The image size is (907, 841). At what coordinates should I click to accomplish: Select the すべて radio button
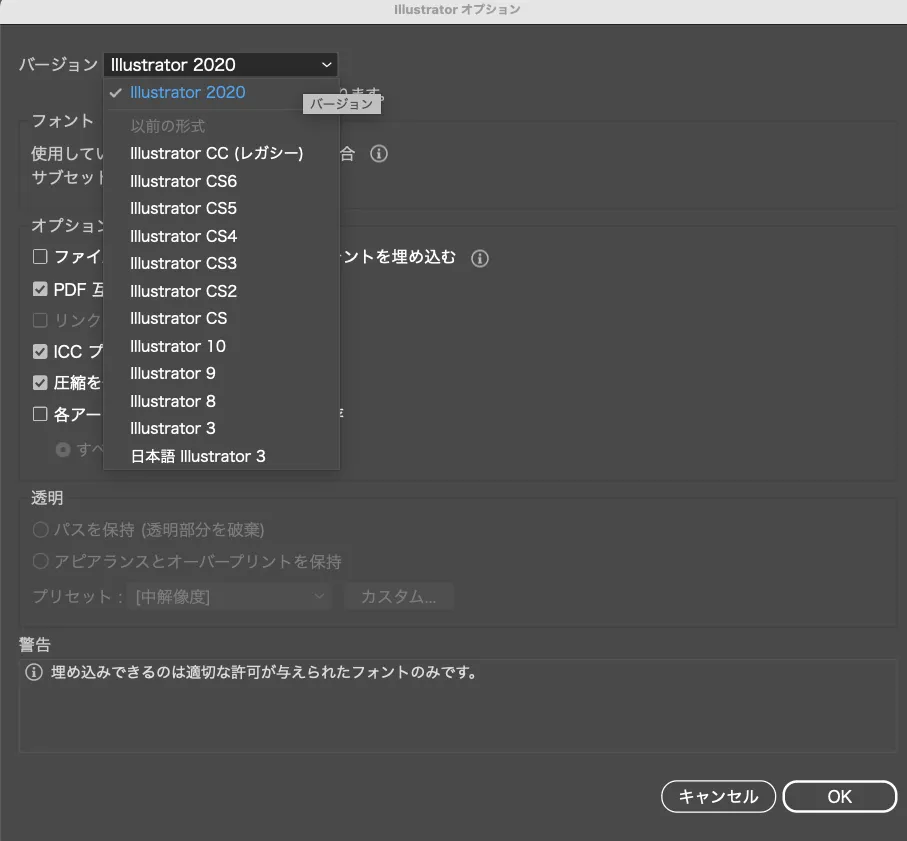(x=63, y=449)
